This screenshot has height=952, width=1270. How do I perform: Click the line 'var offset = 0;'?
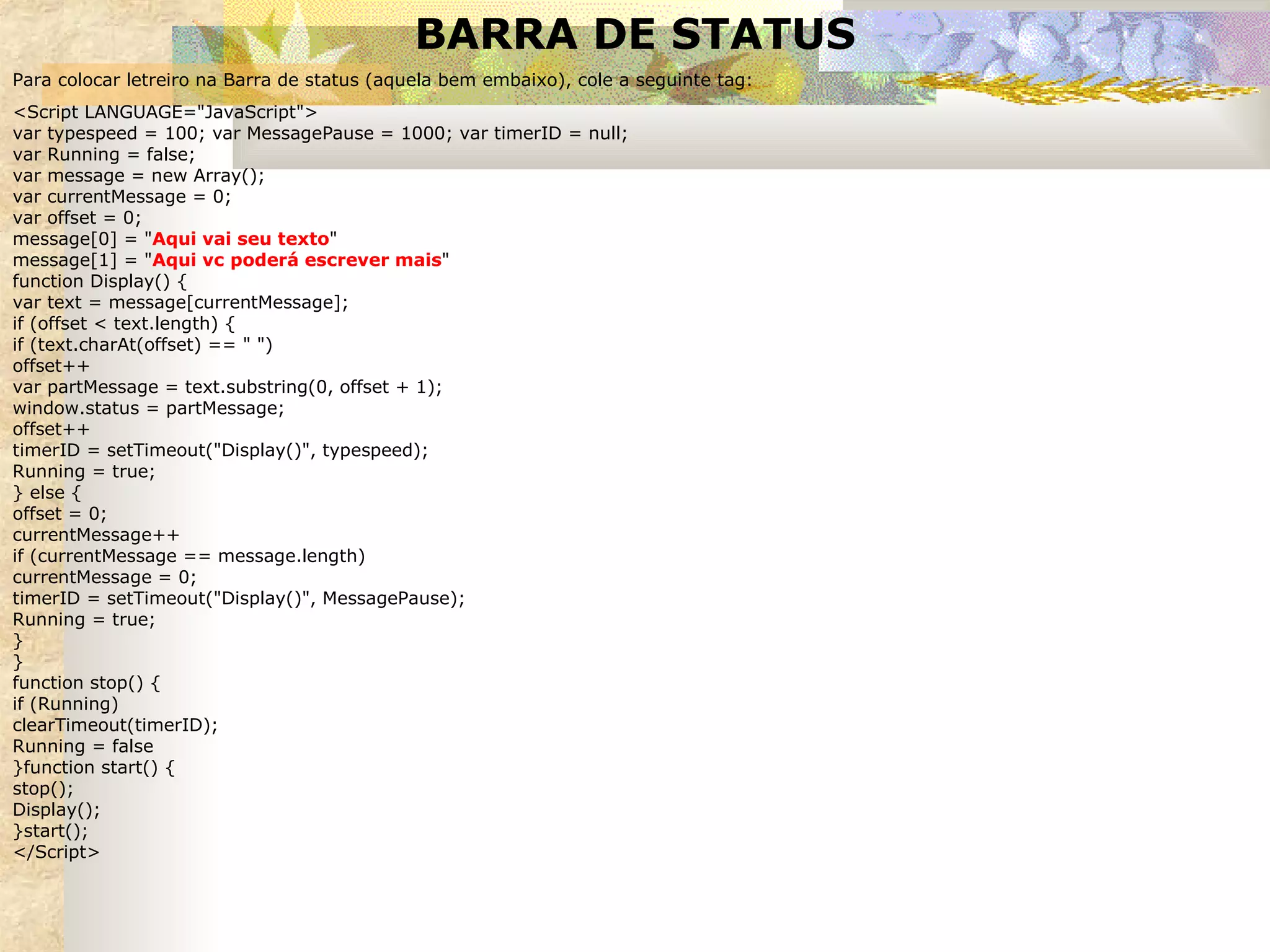(77, 218)
